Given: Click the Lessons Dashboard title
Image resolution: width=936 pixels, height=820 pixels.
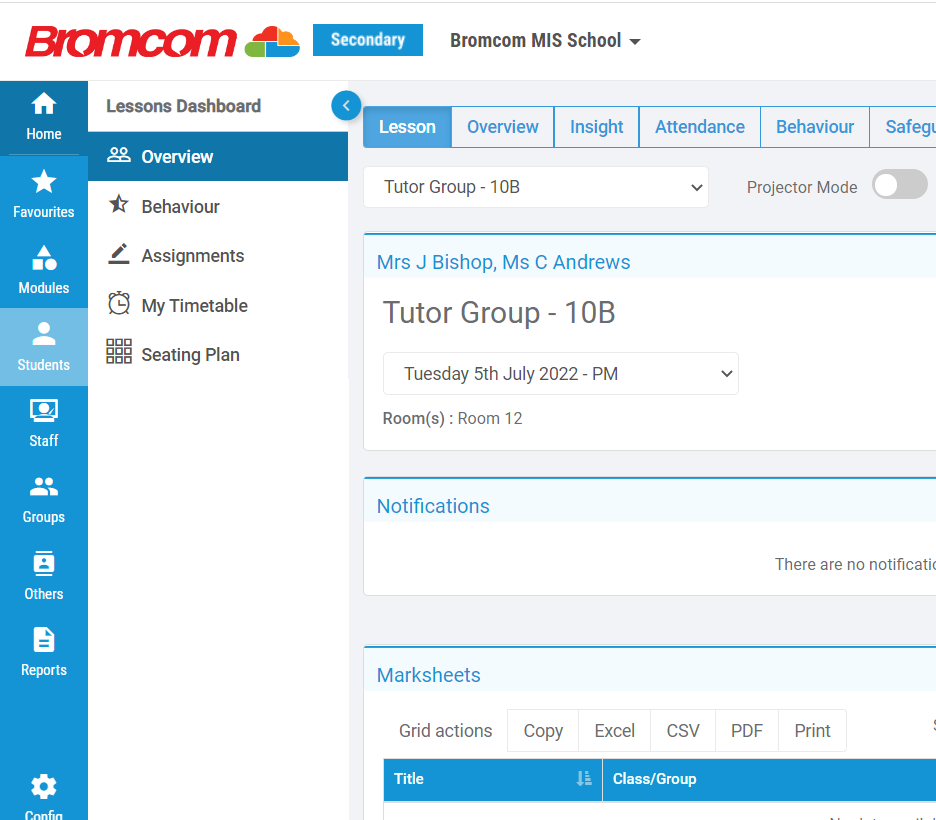Looking at the screenshot, I should [x=183, y=106].
